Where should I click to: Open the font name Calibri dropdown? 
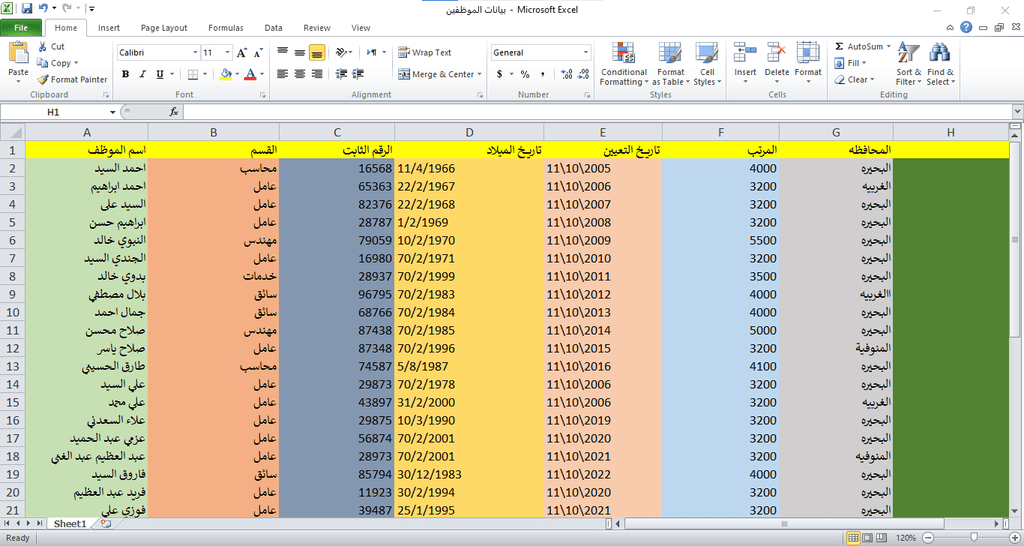(x=195, y=52)
